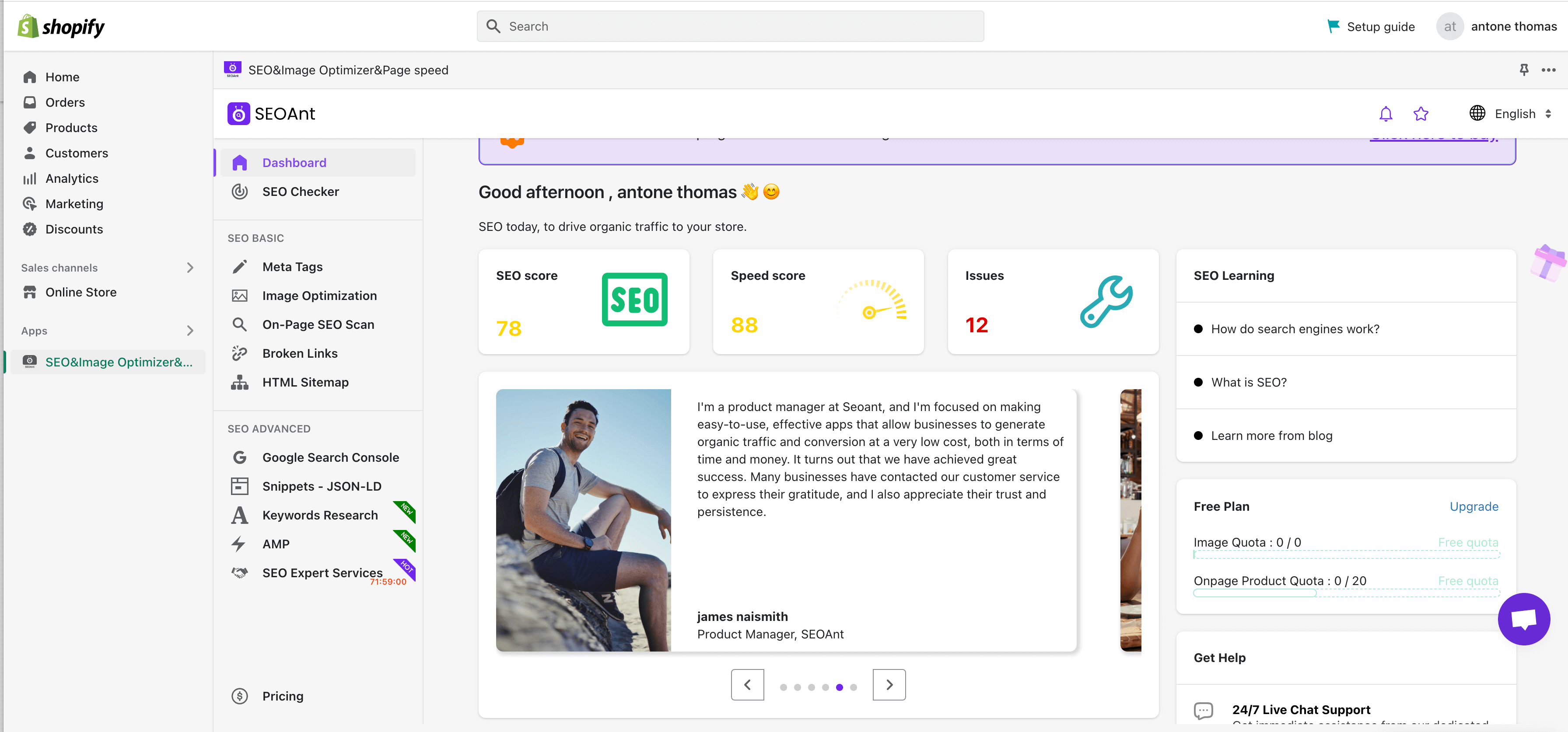Click the AMP lightning bolt icon
The width and height of the screenshot is (1568, 732).
click(x=238, y=544)
